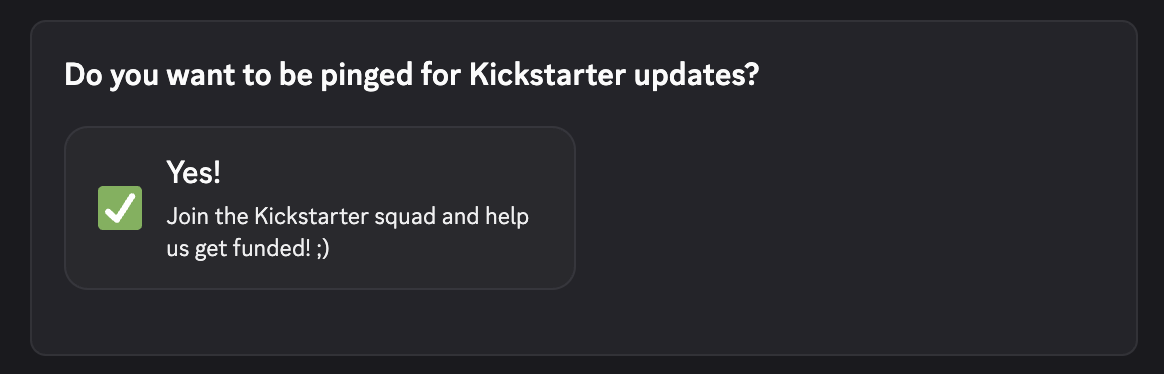
Task: Click the green checkmark emoji icon
Action: [120, 208]
